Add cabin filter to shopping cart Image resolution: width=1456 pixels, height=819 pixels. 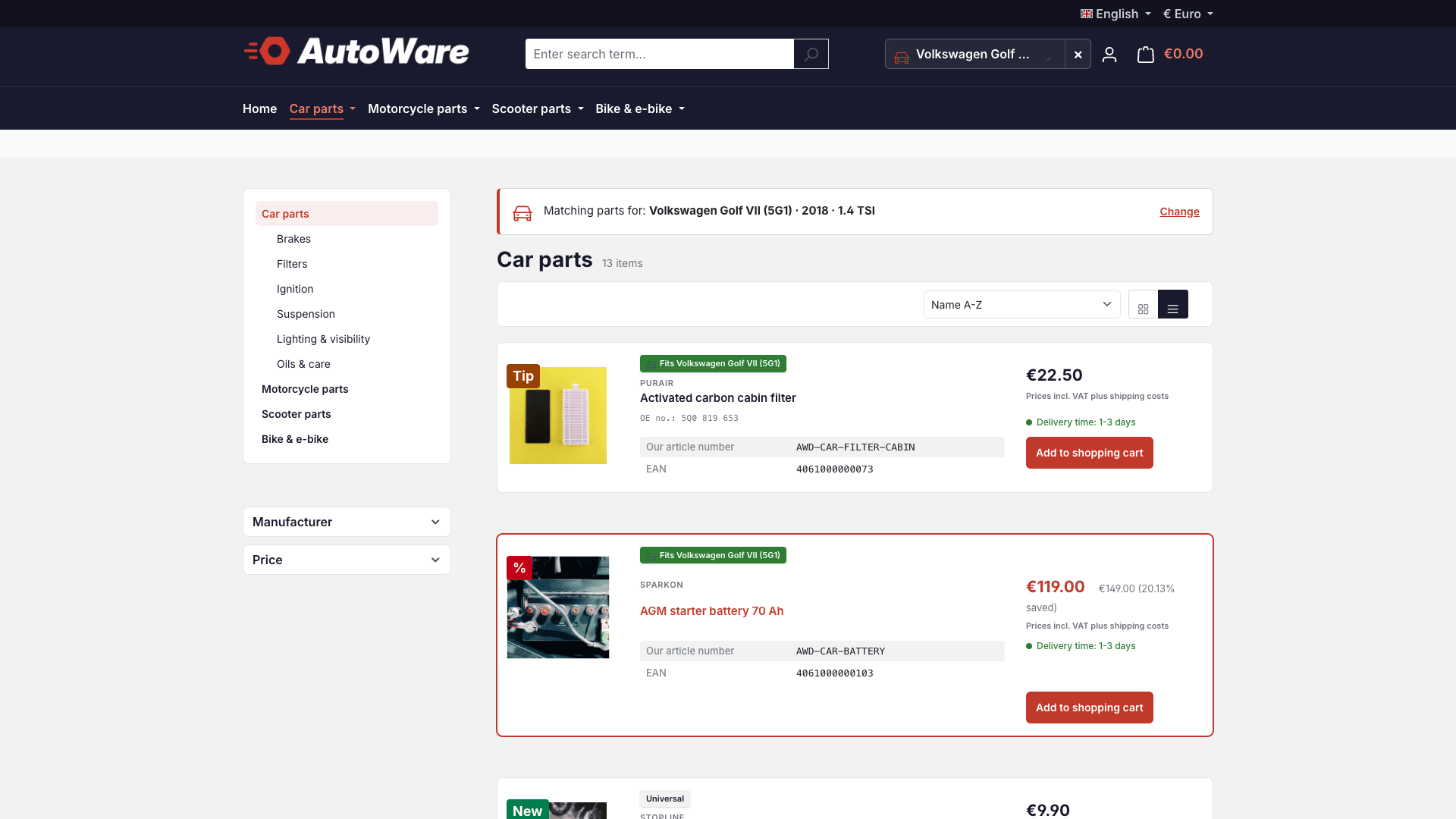(1089, 453)
